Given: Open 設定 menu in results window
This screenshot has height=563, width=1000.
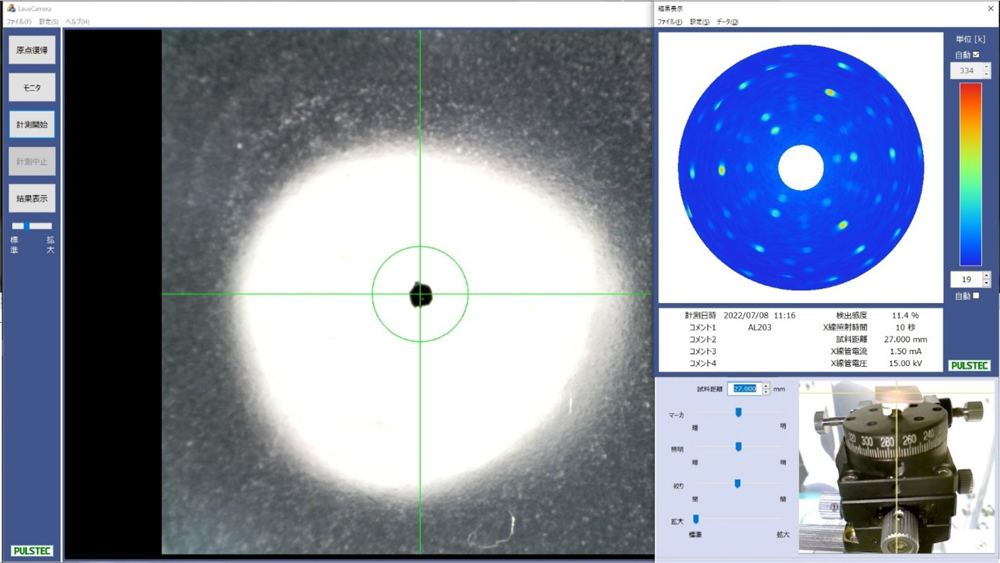Looking at the screenshot, I should (x=699, y=22).
